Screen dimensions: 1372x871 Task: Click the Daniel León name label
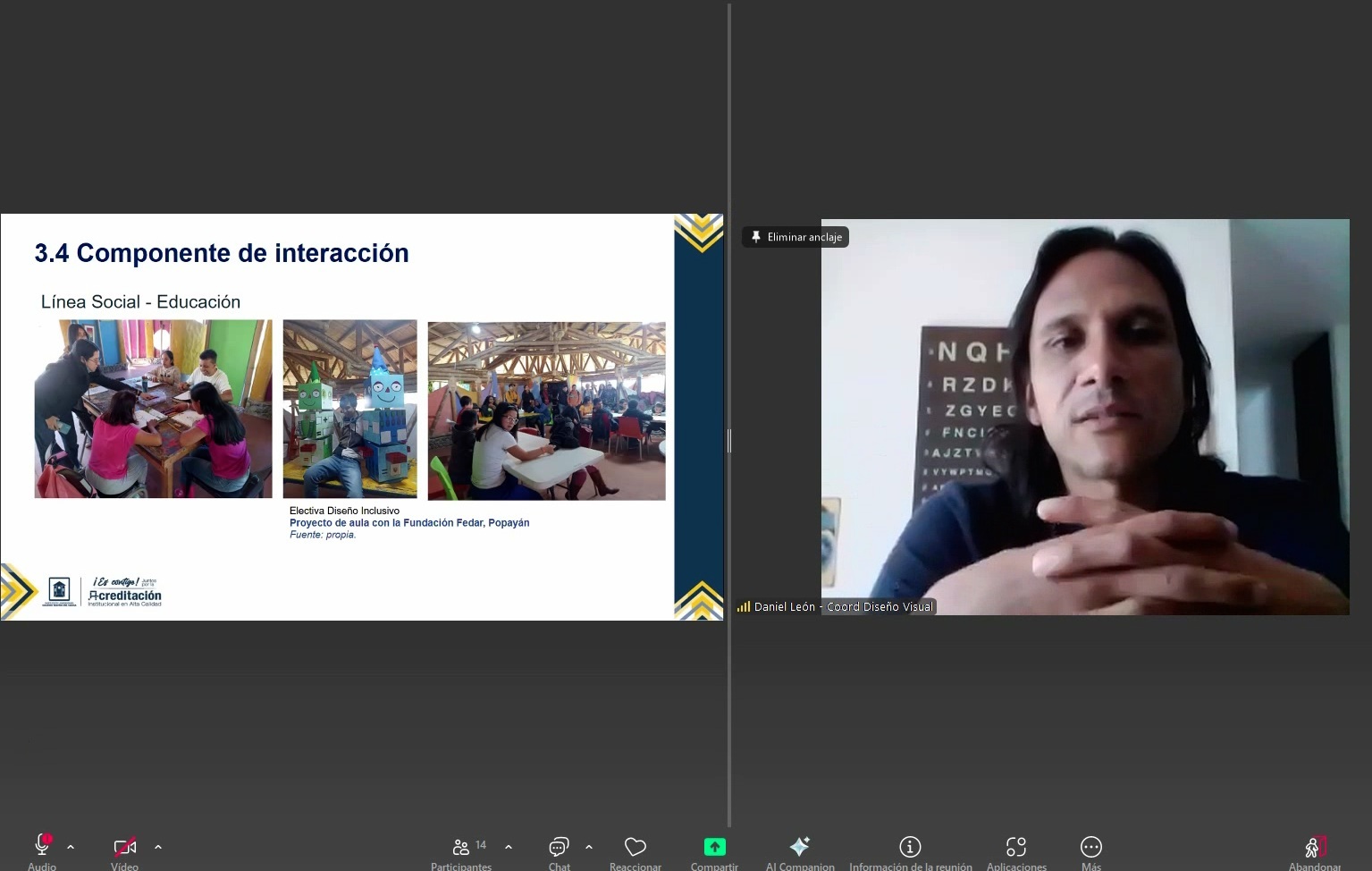pos(844,606)
